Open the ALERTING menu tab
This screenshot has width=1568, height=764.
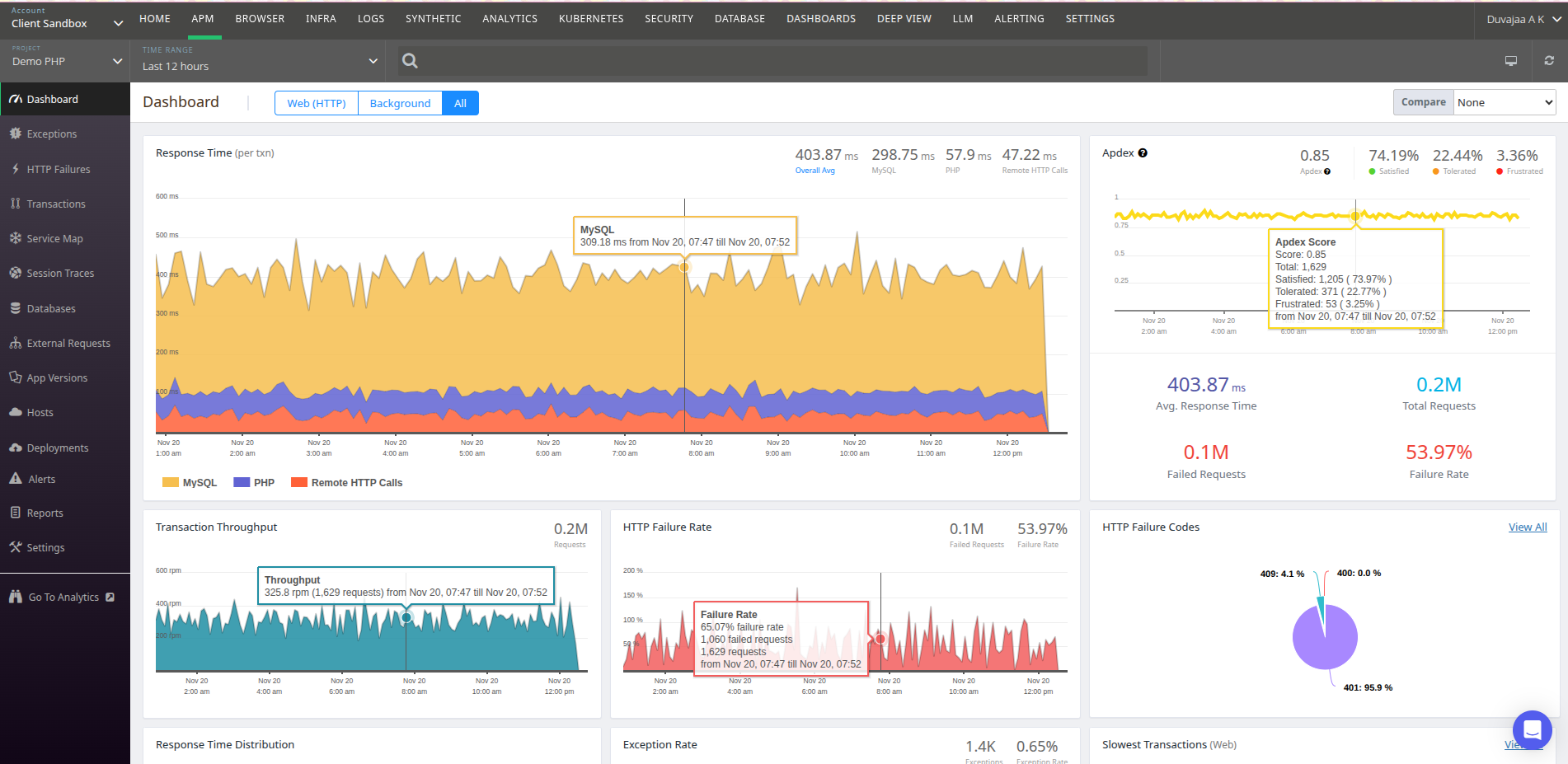1019,18
